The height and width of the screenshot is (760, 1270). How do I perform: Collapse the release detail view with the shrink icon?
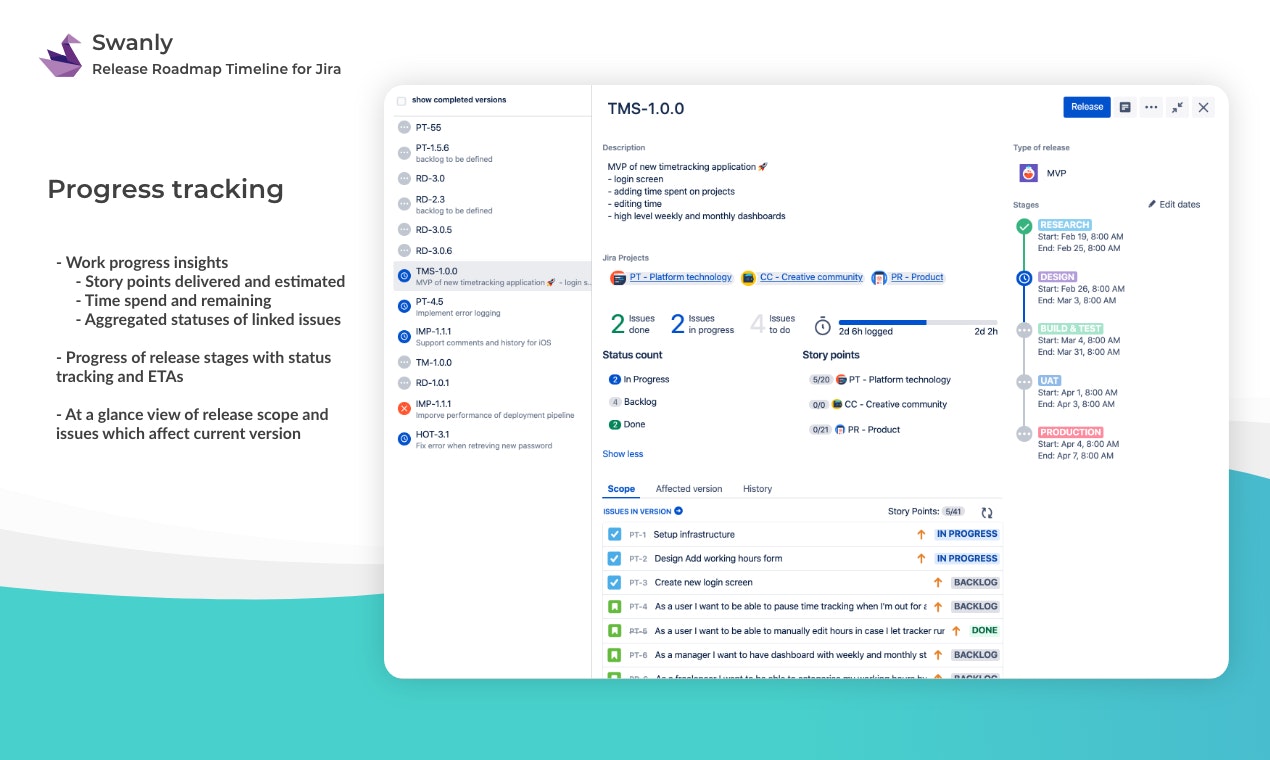1177,107
